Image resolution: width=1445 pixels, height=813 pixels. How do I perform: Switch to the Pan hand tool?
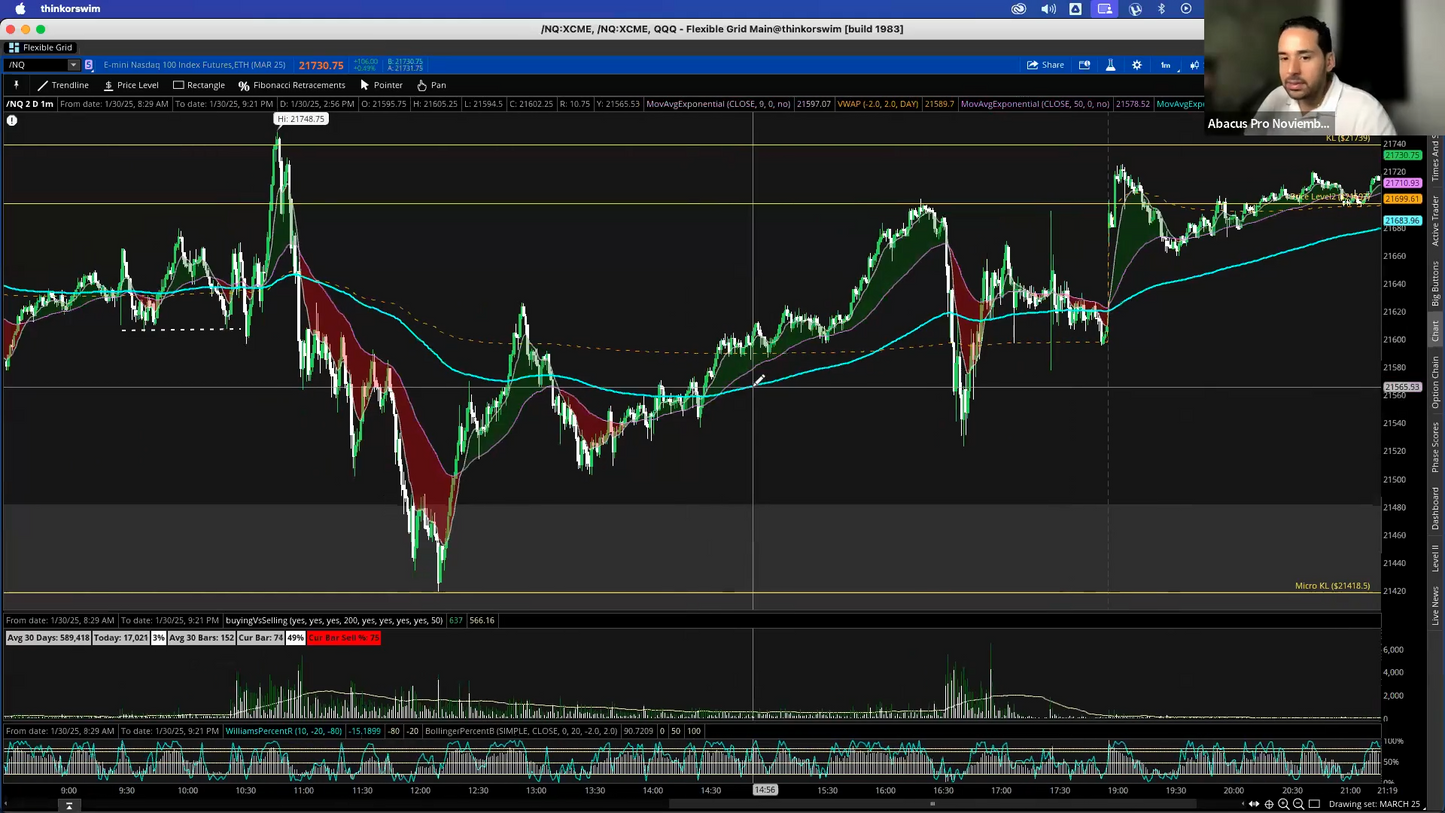pos(431,85)
